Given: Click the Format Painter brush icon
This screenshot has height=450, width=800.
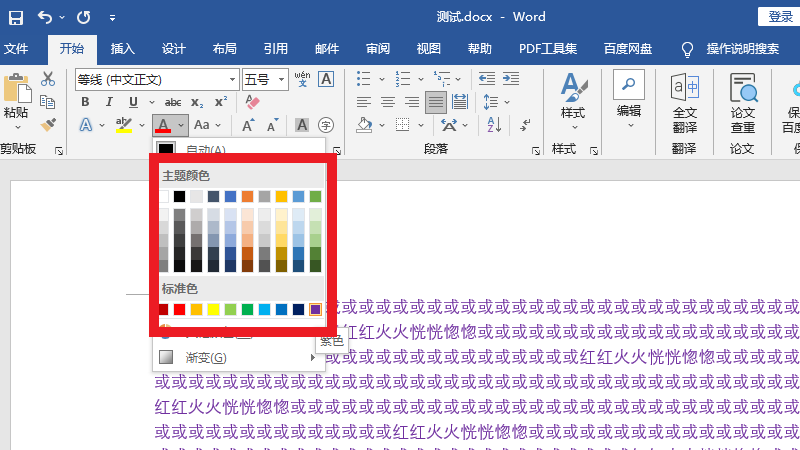Looking at the screenshot, I should coord(48,125).
